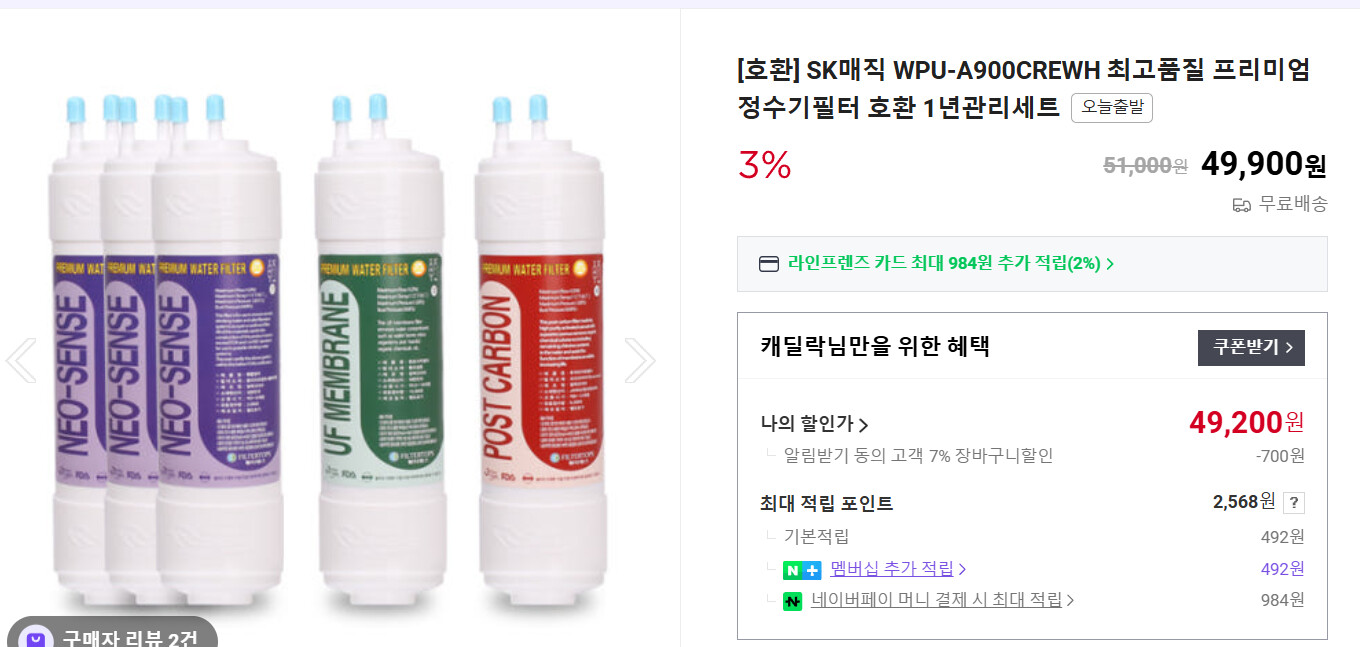Show the next product image
The image size is (1360, 647).
(640, 360)
